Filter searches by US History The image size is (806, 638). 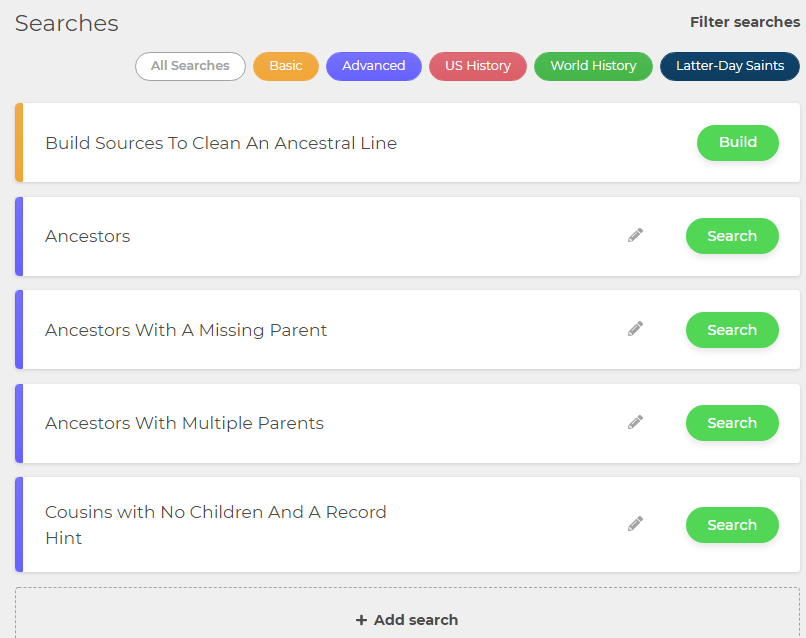[478, 66]
